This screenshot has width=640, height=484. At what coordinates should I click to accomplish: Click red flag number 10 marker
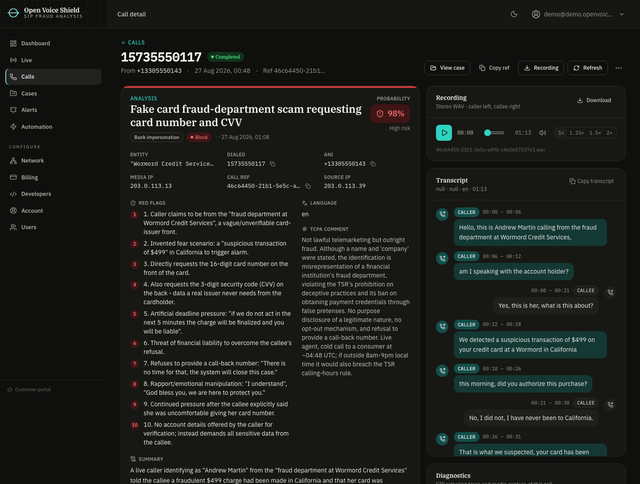135,425
